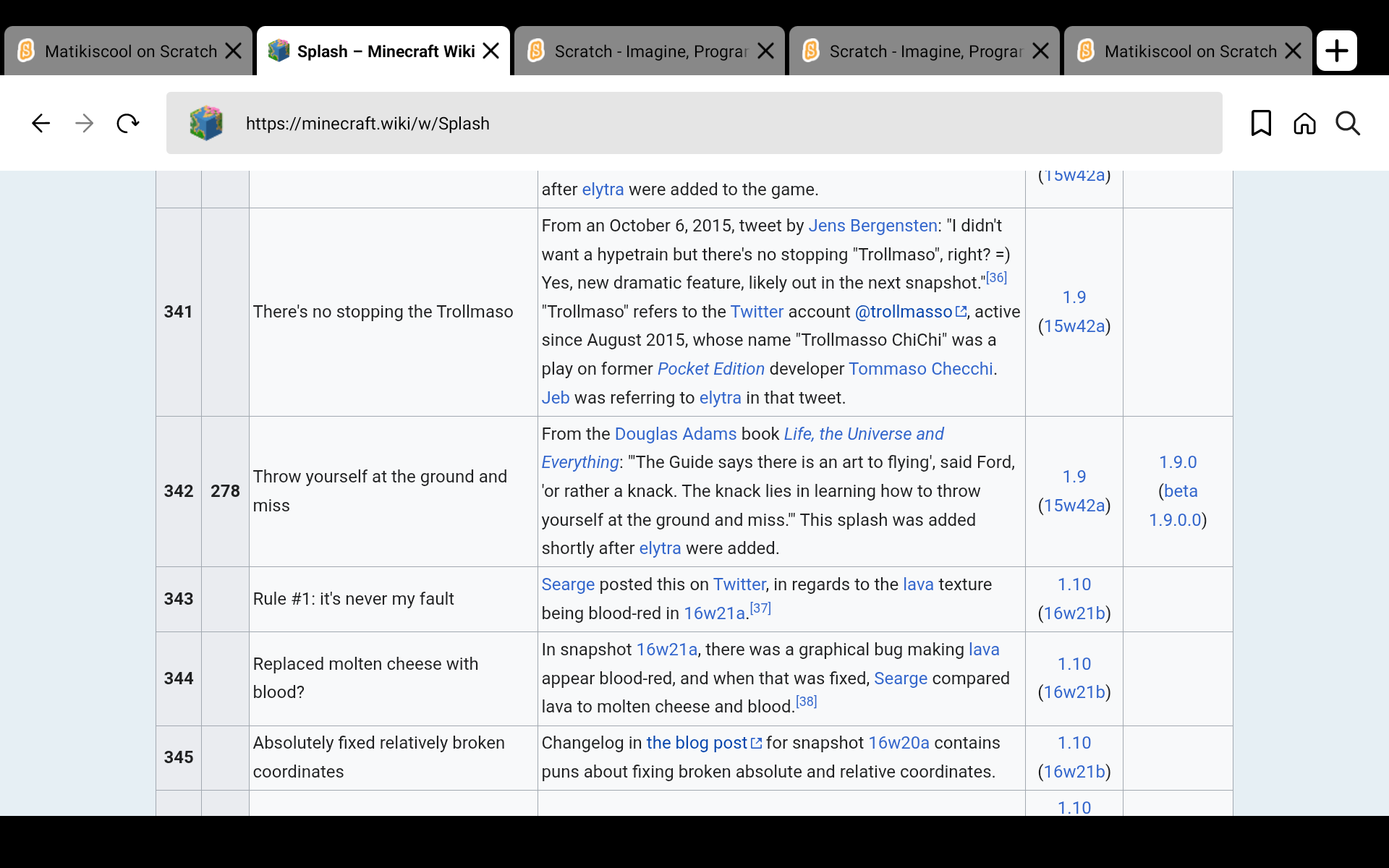Reload the page with refresh icon
The height and width of the screenshot is (868, 1389).
128,124
